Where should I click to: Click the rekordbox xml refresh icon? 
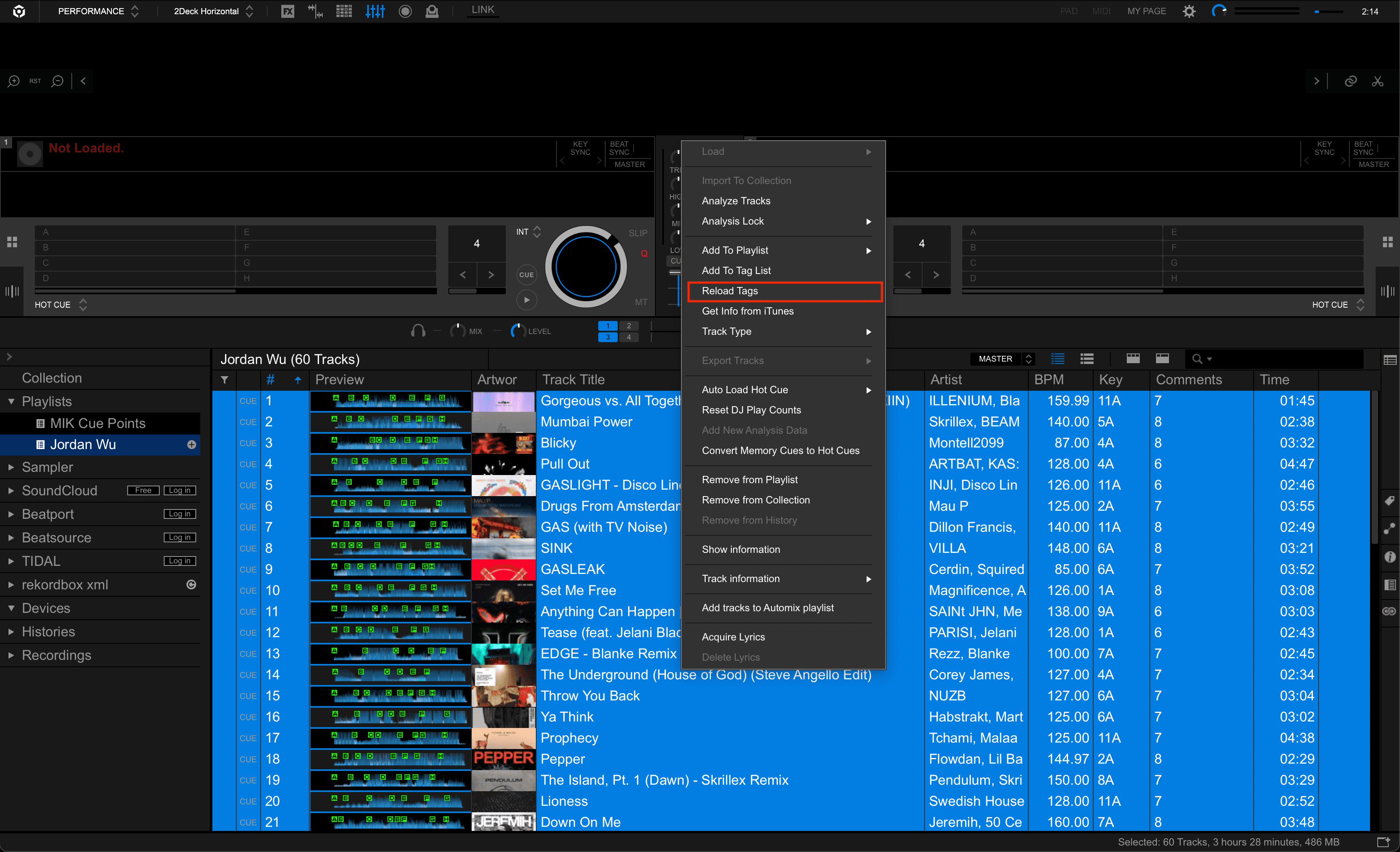(191, 584)
